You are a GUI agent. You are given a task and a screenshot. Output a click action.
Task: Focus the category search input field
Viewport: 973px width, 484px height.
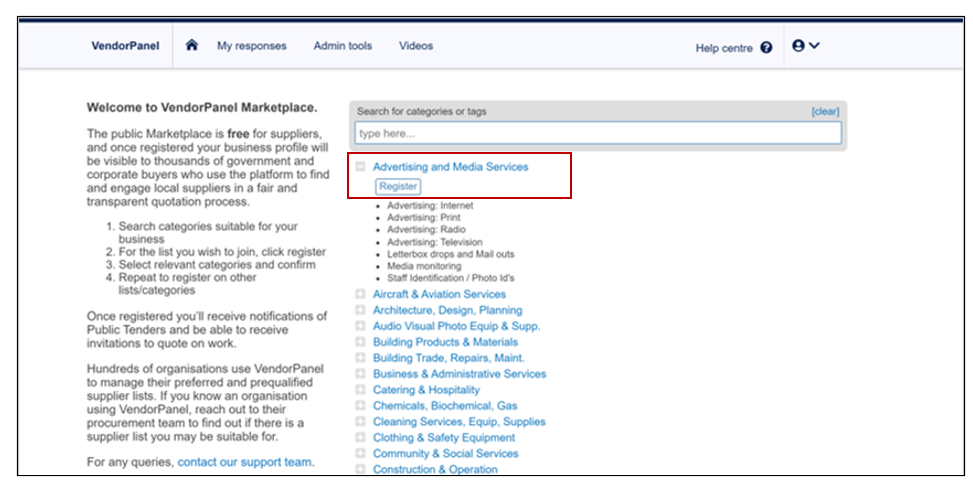598,133
